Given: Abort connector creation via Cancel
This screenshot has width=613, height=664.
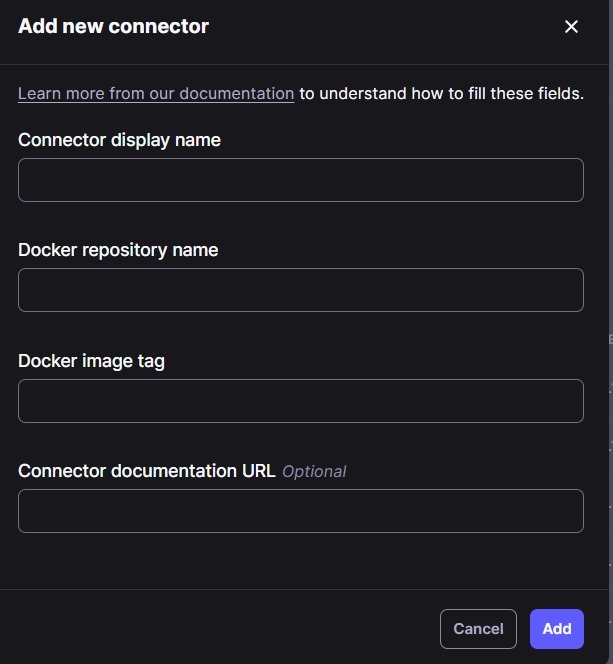Looking at the screenshot, I should (478, 629).
